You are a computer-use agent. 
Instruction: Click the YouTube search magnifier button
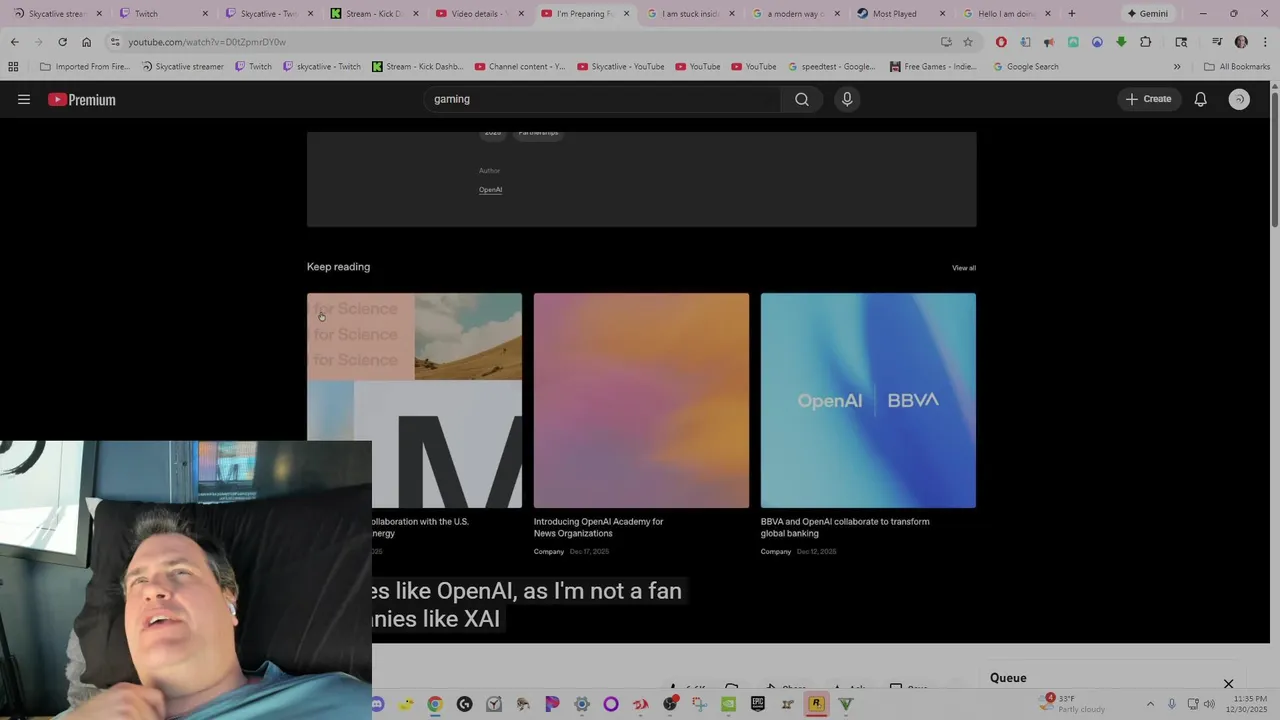click(x=802, y=99)
